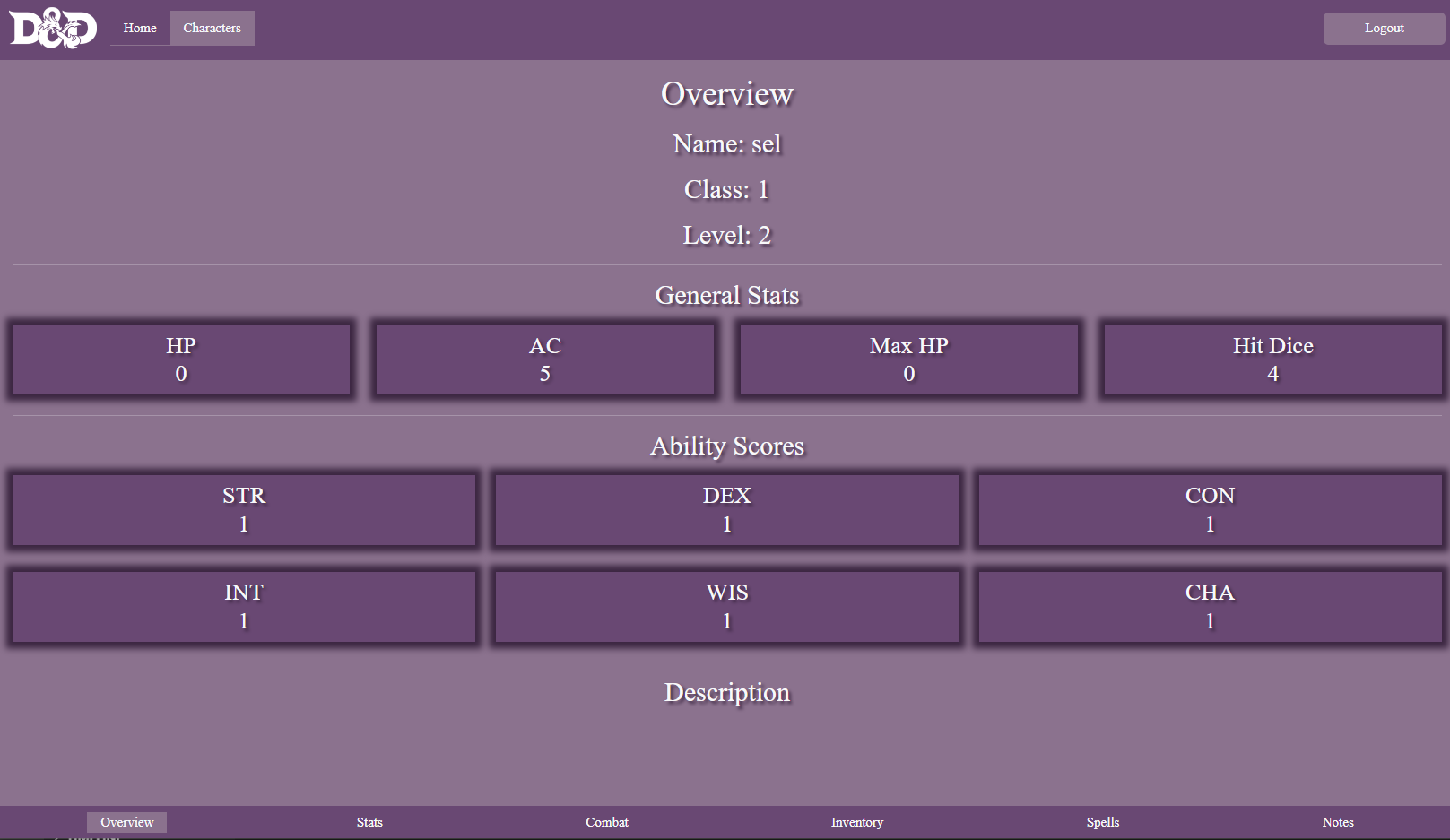The width and height of the screenshot is (1450, 840).
Task: Click the Max HP card
Action: (x=908, y=359)
